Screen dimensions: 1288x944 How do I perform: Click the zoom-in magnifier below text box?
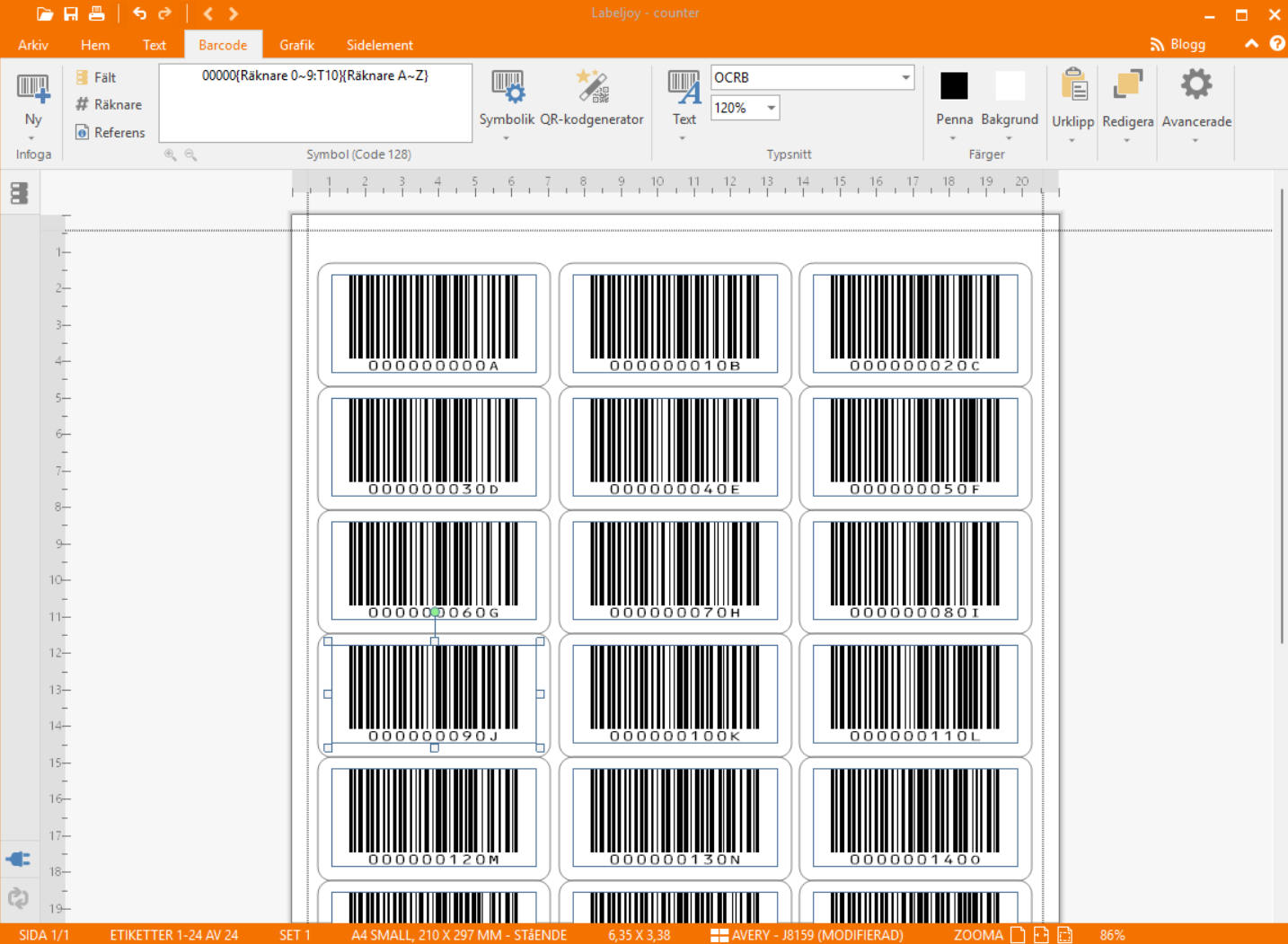pyautogui.click(x=170, y=154)
